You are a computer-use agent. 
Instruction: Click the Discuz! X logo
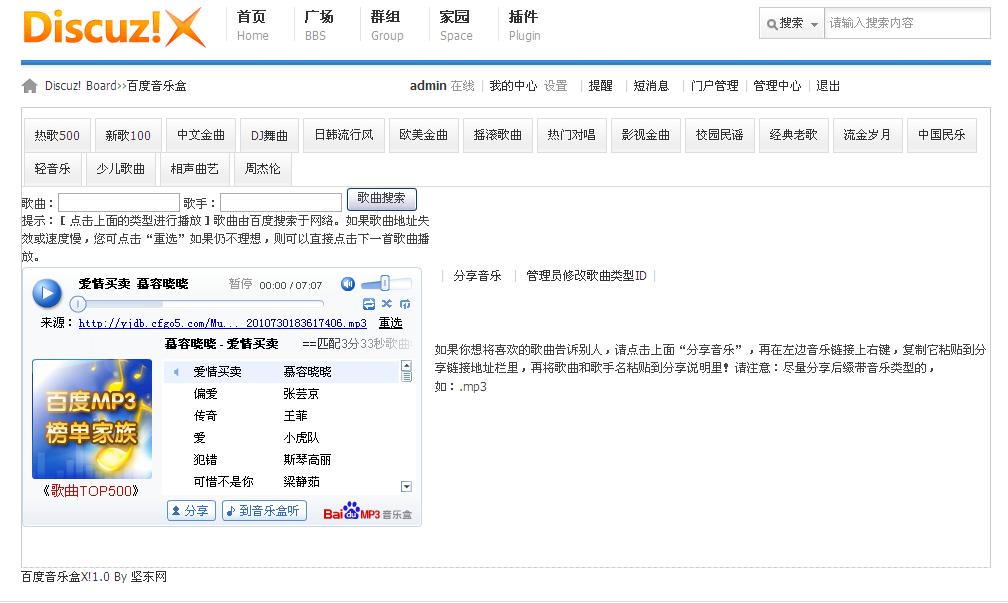pyautogui.click(x=113, y=27)
